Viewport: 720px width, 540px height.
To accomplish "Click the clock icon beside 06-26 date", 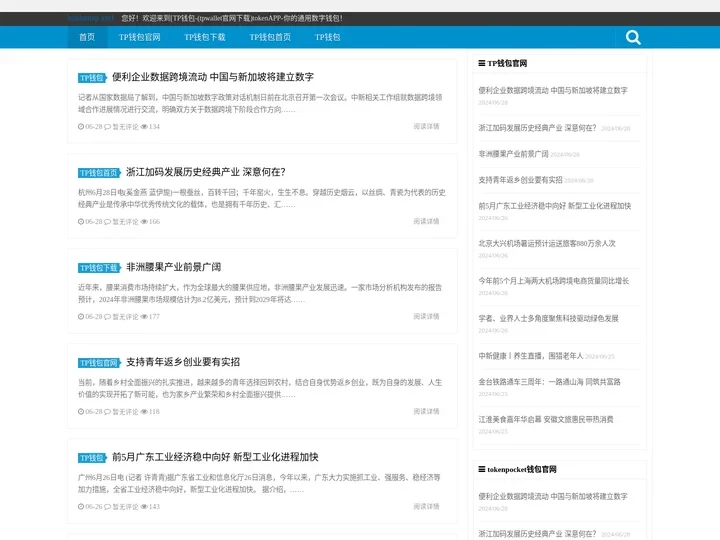I will [x=81, y=507].
